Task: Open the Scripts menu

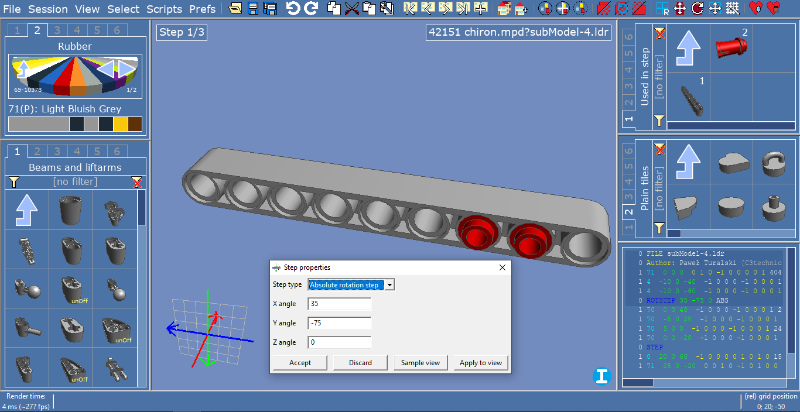Action: pos(164,8)
